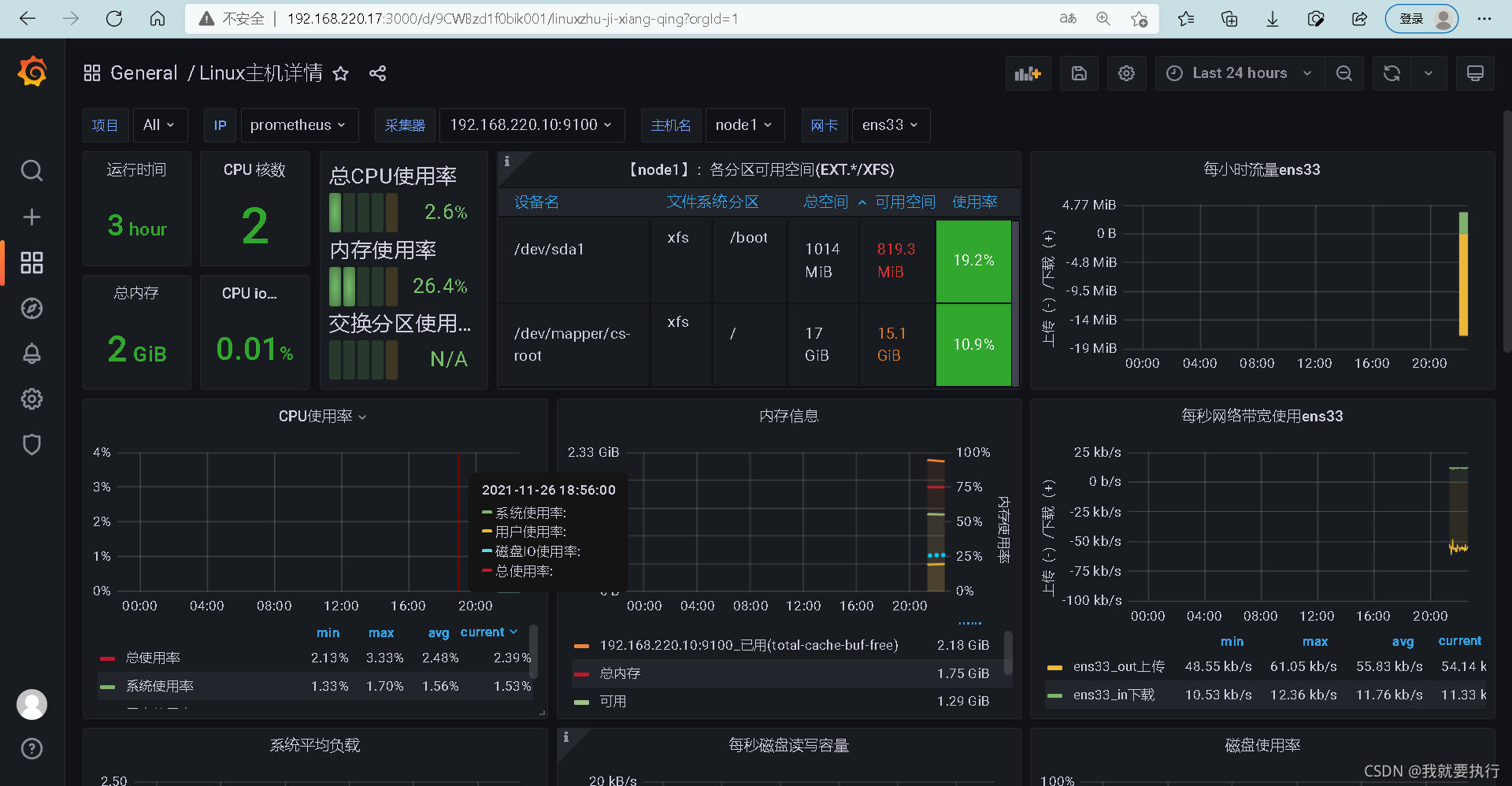Open the Linux主机详情 dashboard title
The image size is (1512, 786).
tap(261, 73)
